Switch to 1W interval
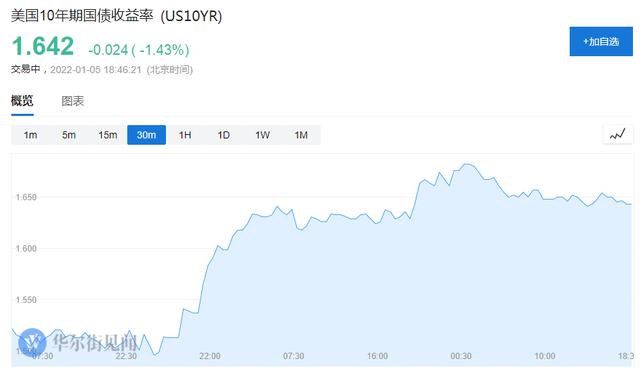640x371 pixels. (262, 135)
